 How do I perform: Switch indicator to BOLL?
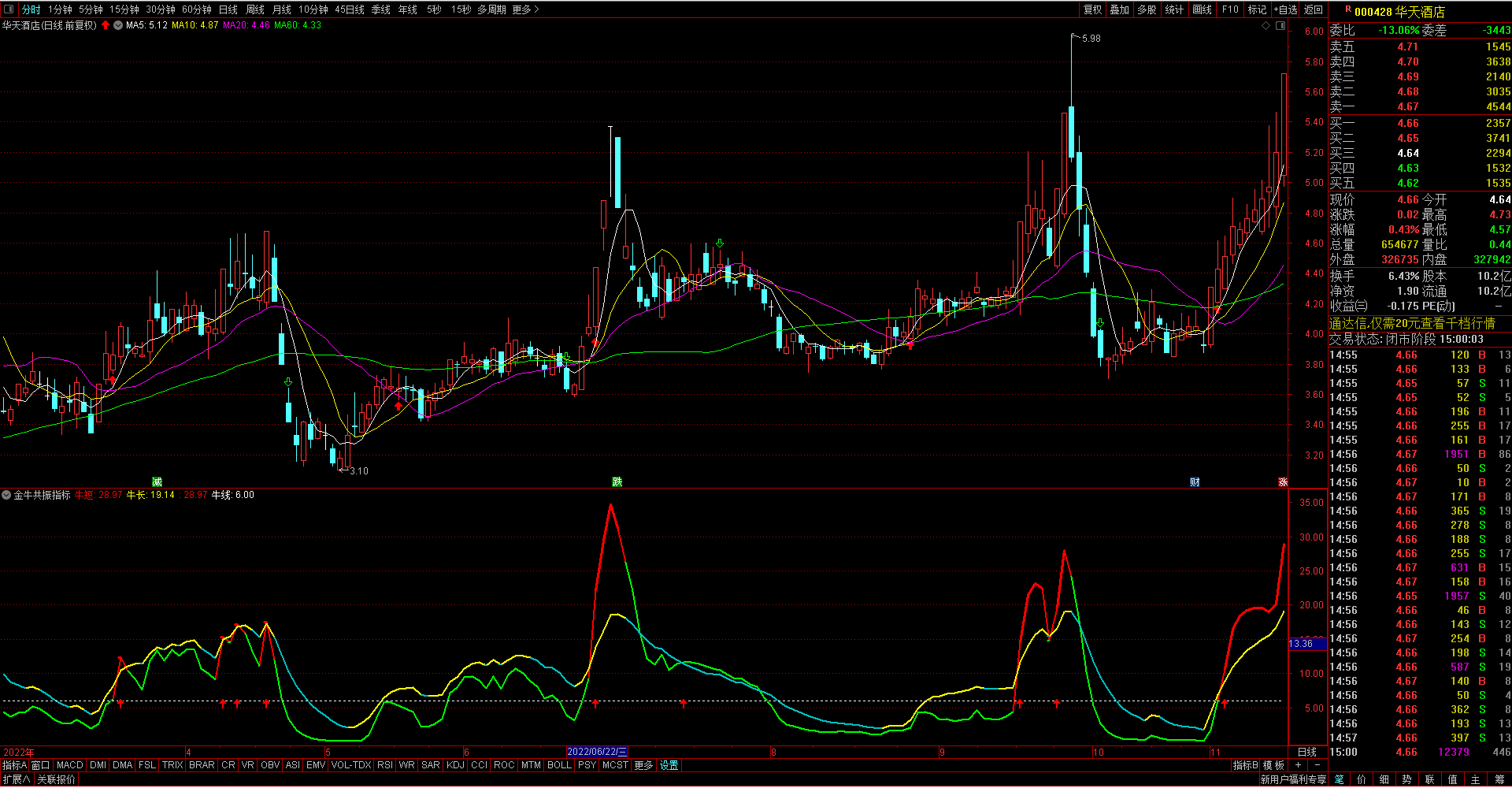coord(559,765)
